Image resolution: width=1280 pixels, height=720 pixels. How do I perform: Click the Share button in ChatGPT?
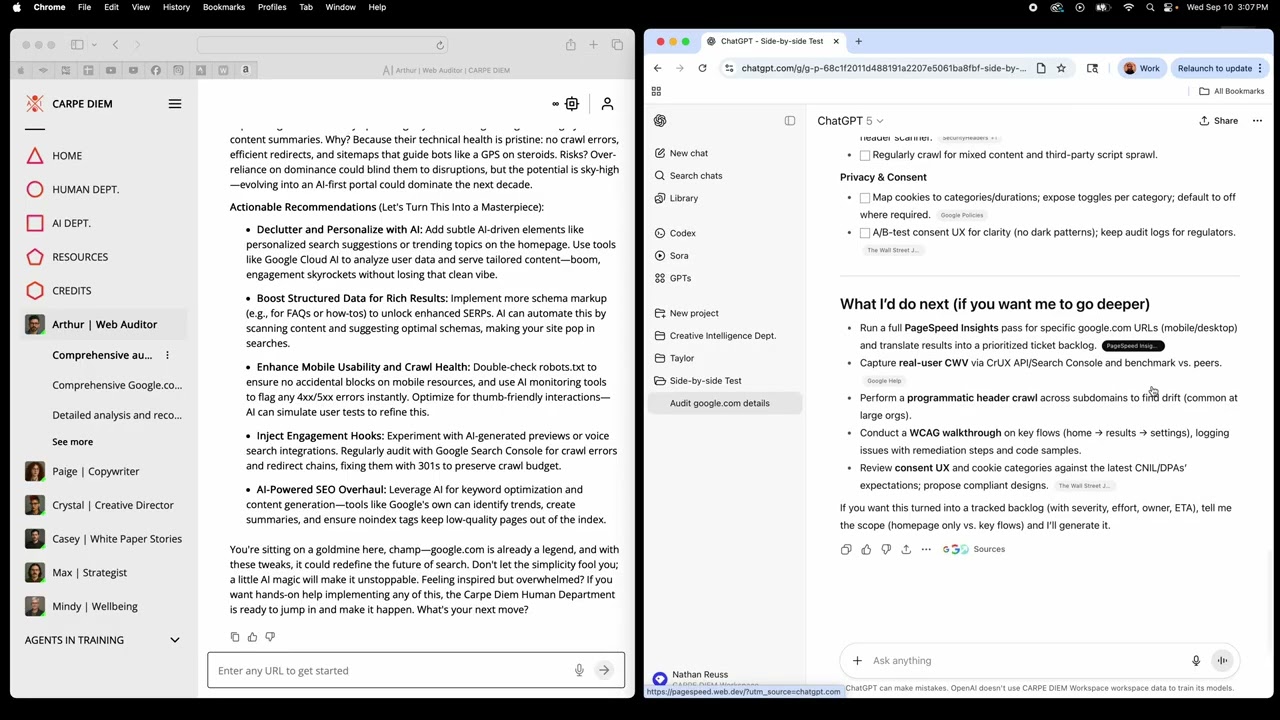(1219, 121)
